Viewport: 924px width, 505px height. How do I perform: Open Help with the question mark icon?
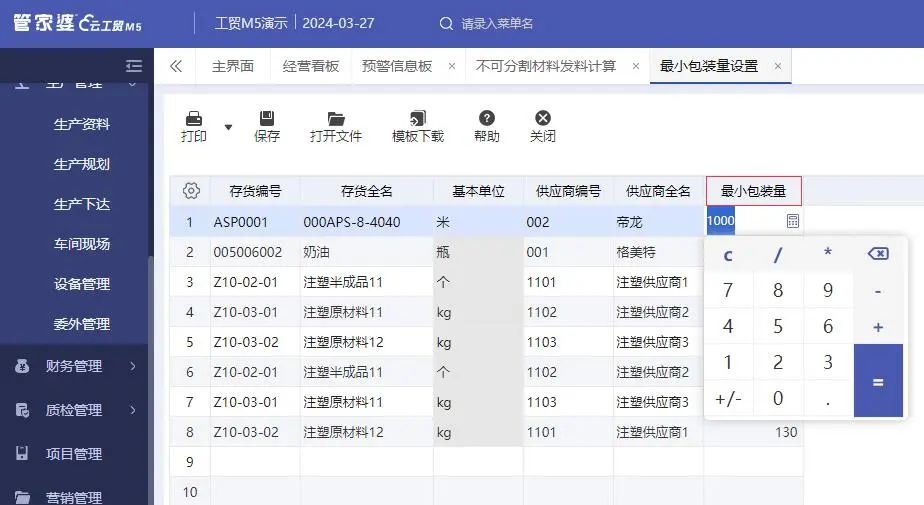487,118
